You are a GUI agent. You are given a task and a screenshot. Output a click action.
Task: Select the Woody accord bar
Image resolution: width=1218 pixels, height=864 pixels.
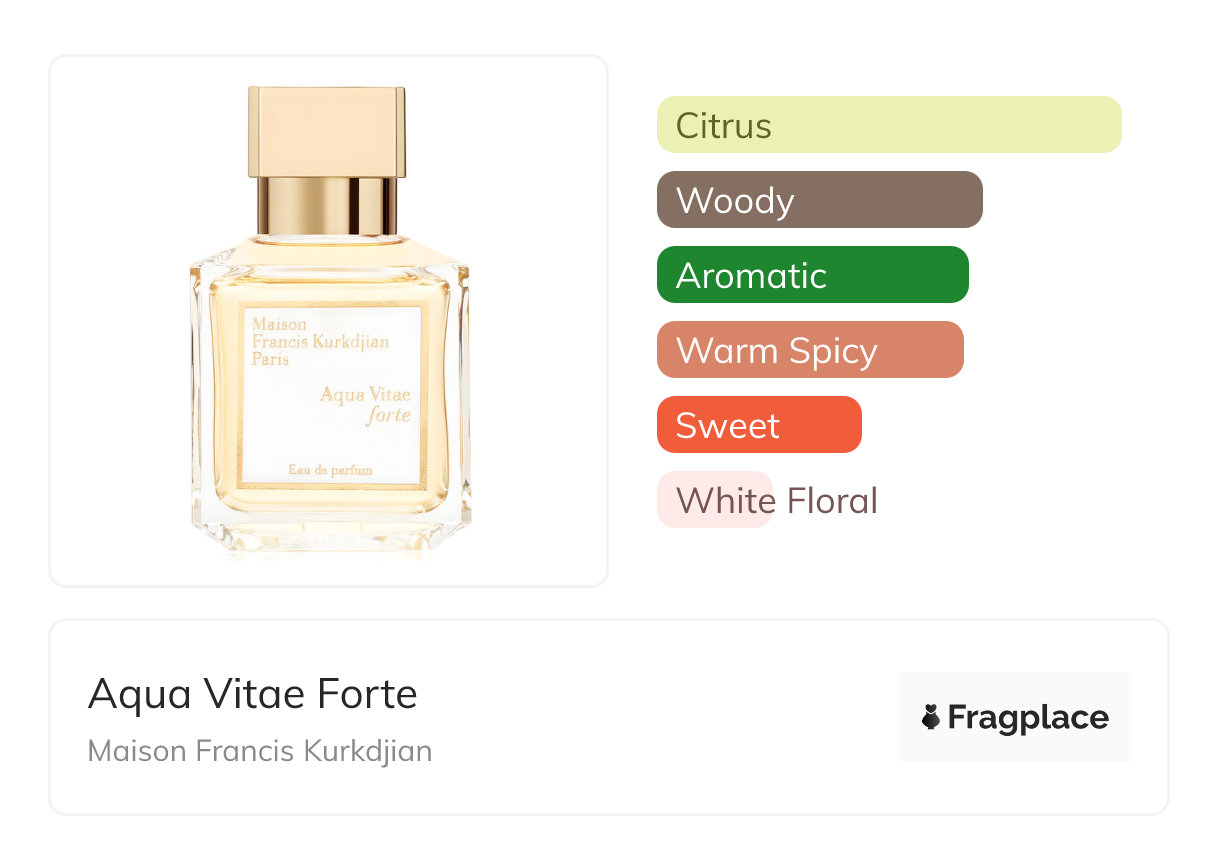click(820, 200)
